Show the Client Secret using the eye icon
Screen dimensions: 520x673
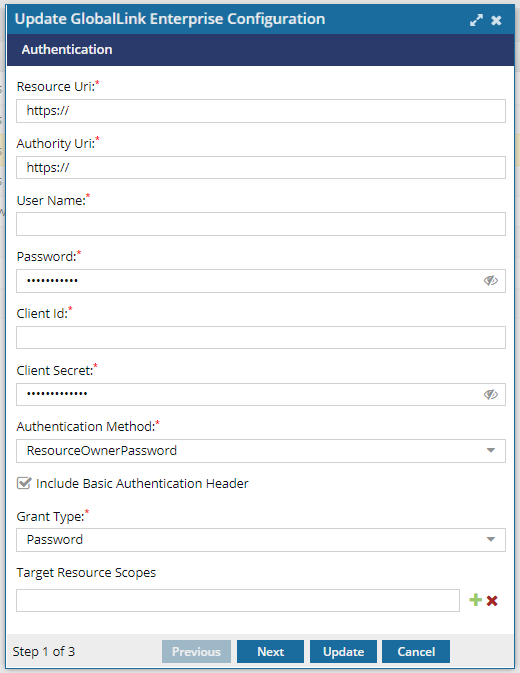(x=491, y=394)
